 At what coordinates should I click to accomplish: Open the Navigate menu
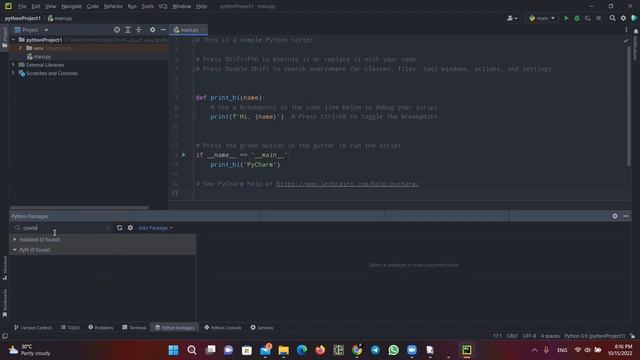(x=71, y=6)
